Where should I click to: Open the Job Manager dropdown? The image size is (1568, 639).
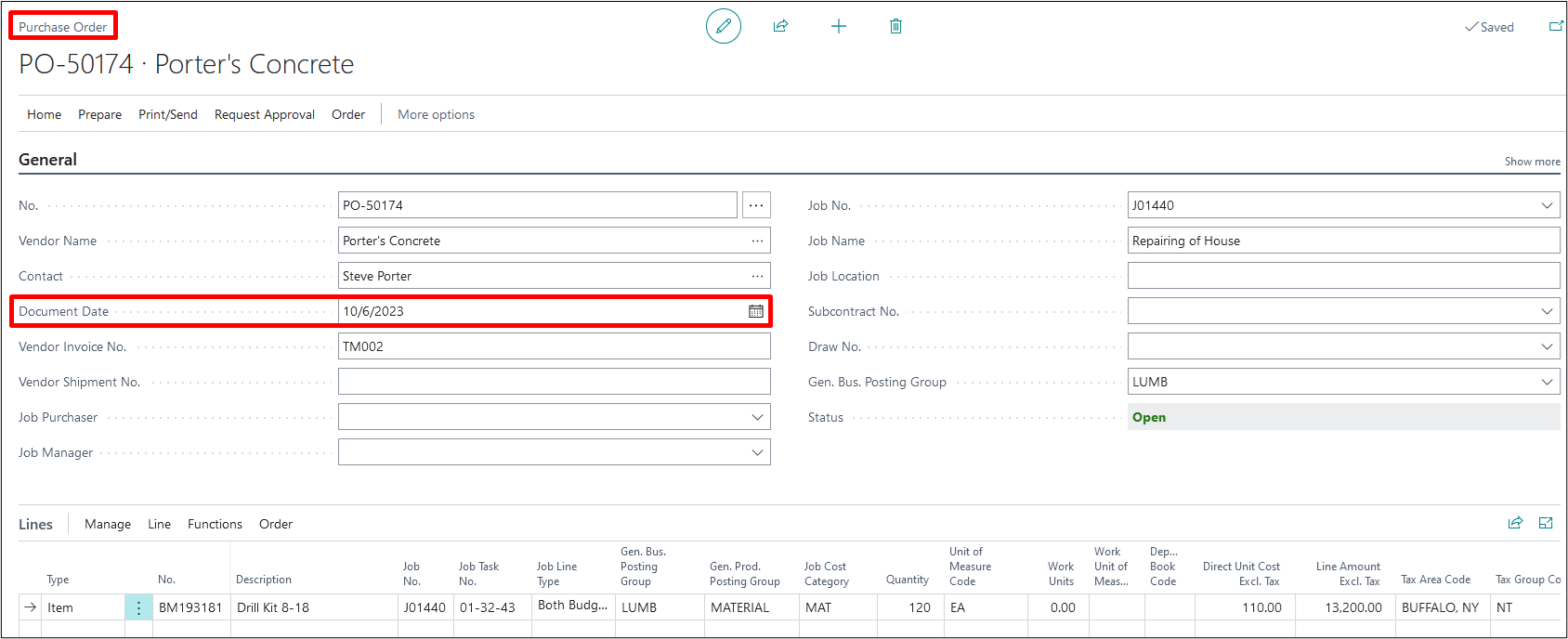point(757,452)
